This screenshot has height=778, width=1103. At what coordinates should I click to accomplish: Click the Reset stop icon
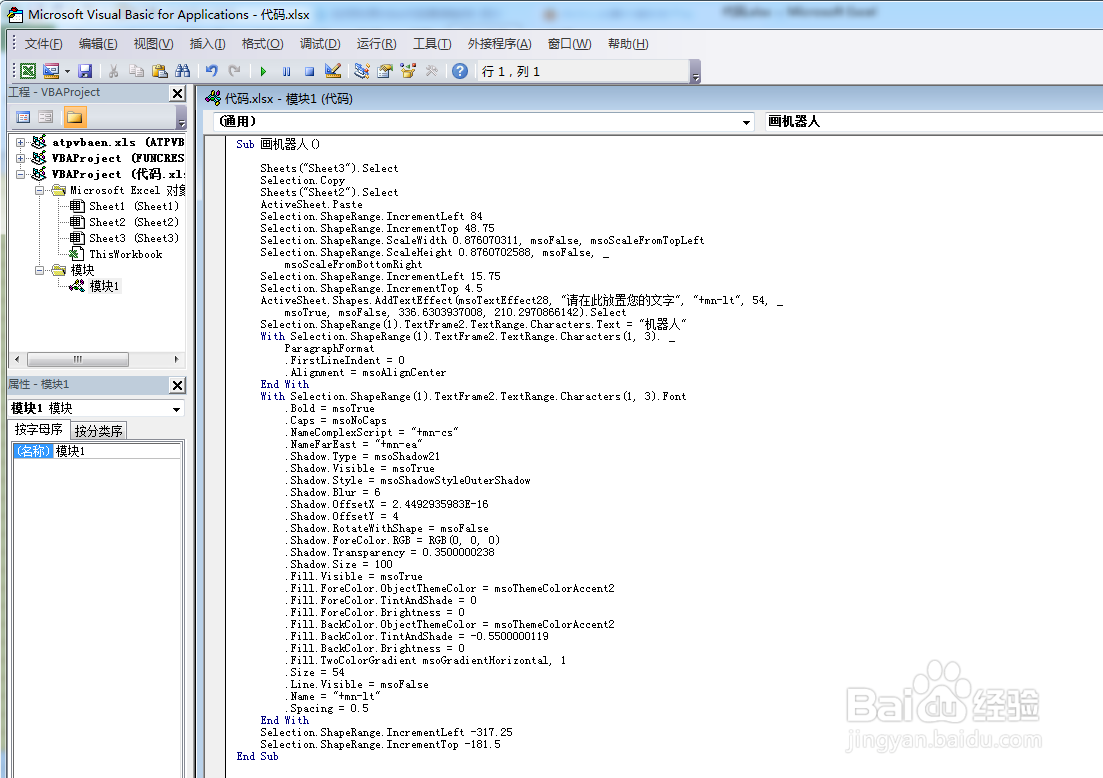[310, 71]
